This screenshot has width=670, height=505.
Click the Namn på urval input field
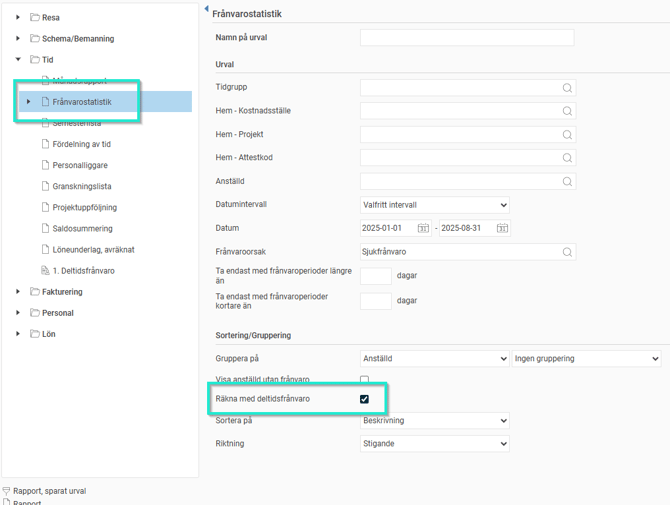pyautogui.click(x=466, y=38)
